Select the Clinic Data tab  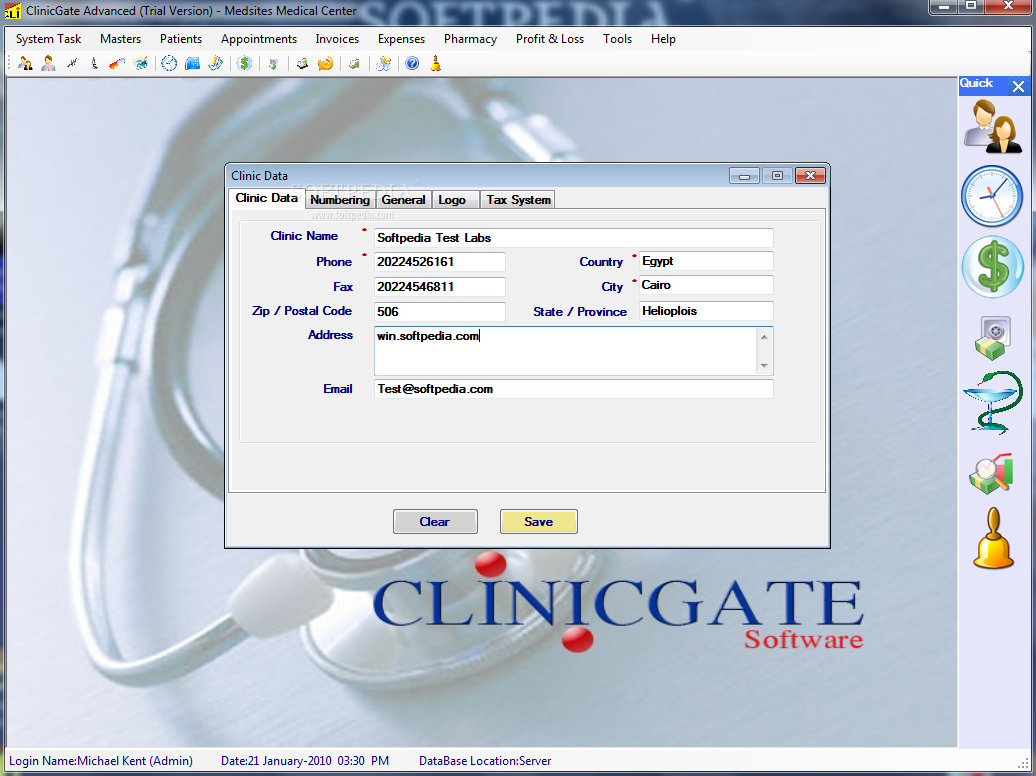(x=266, y=198)
